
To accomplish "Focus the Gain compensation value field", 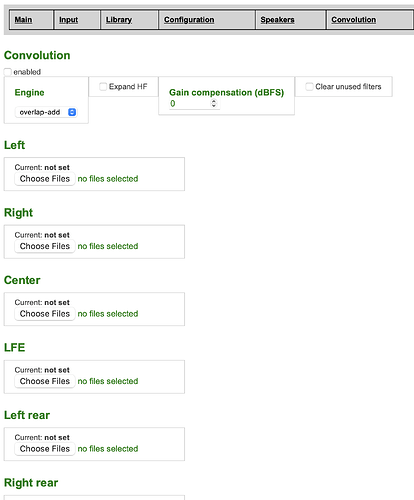I will click(190, 103).
